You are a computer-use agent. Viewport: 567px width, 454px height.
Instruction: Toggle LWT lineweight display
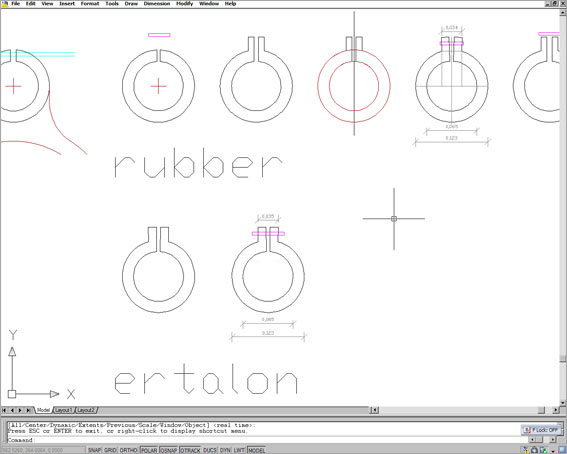pos(239,450)
